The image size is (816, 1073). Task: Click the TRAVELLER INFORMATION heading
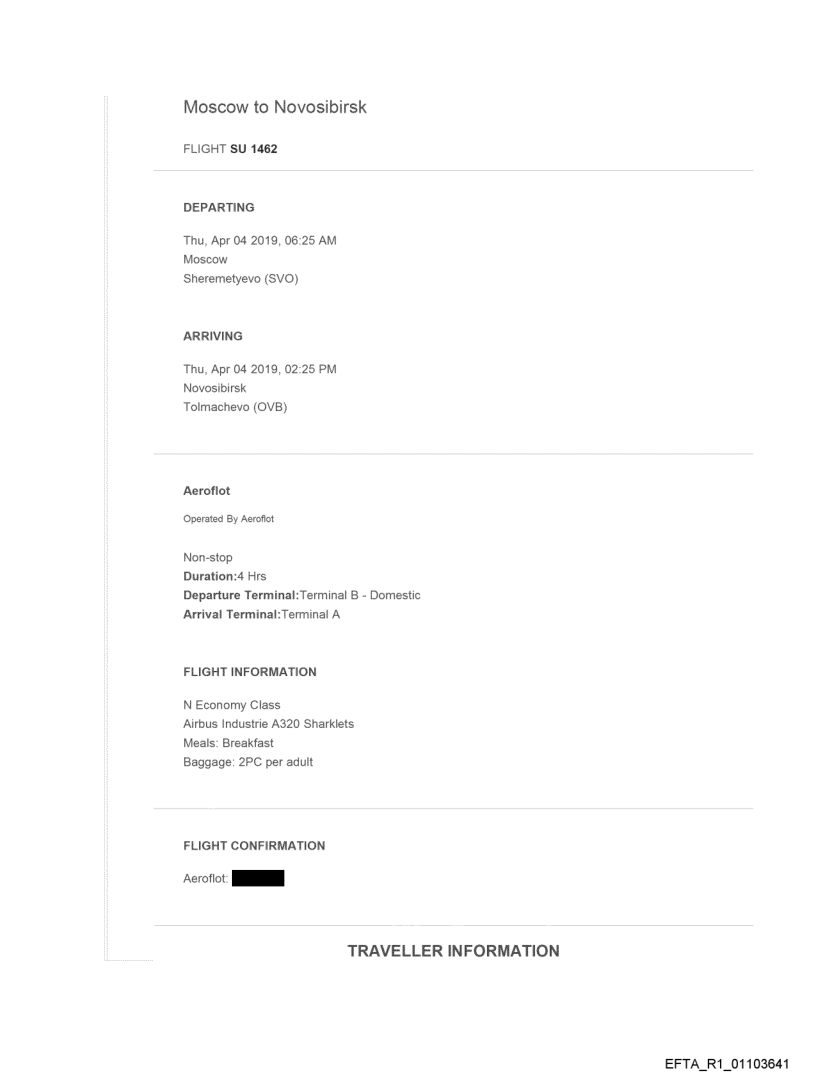pos(453,951)
